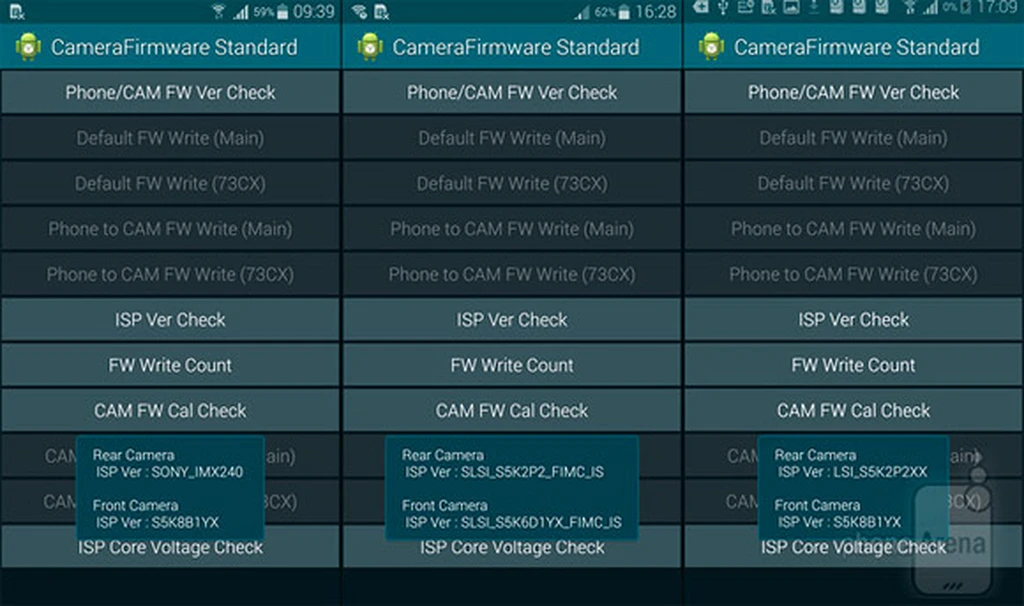The image size is (1024, 606).
Task: Tap the Wi-Fi icon on the 17:09 screen
Action: (x=909, y=8)
